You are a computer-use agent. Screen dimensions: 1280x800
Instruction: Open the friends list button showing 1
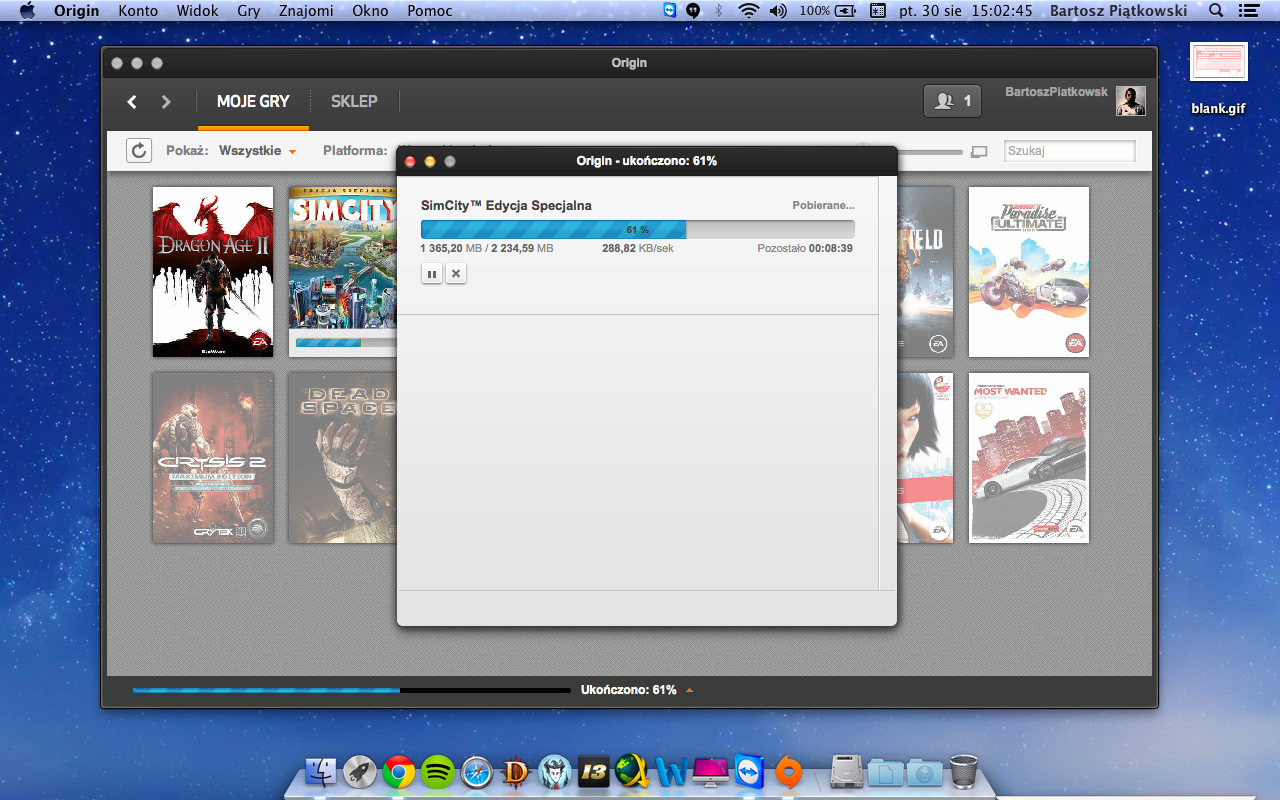click(x=952, y=101)
